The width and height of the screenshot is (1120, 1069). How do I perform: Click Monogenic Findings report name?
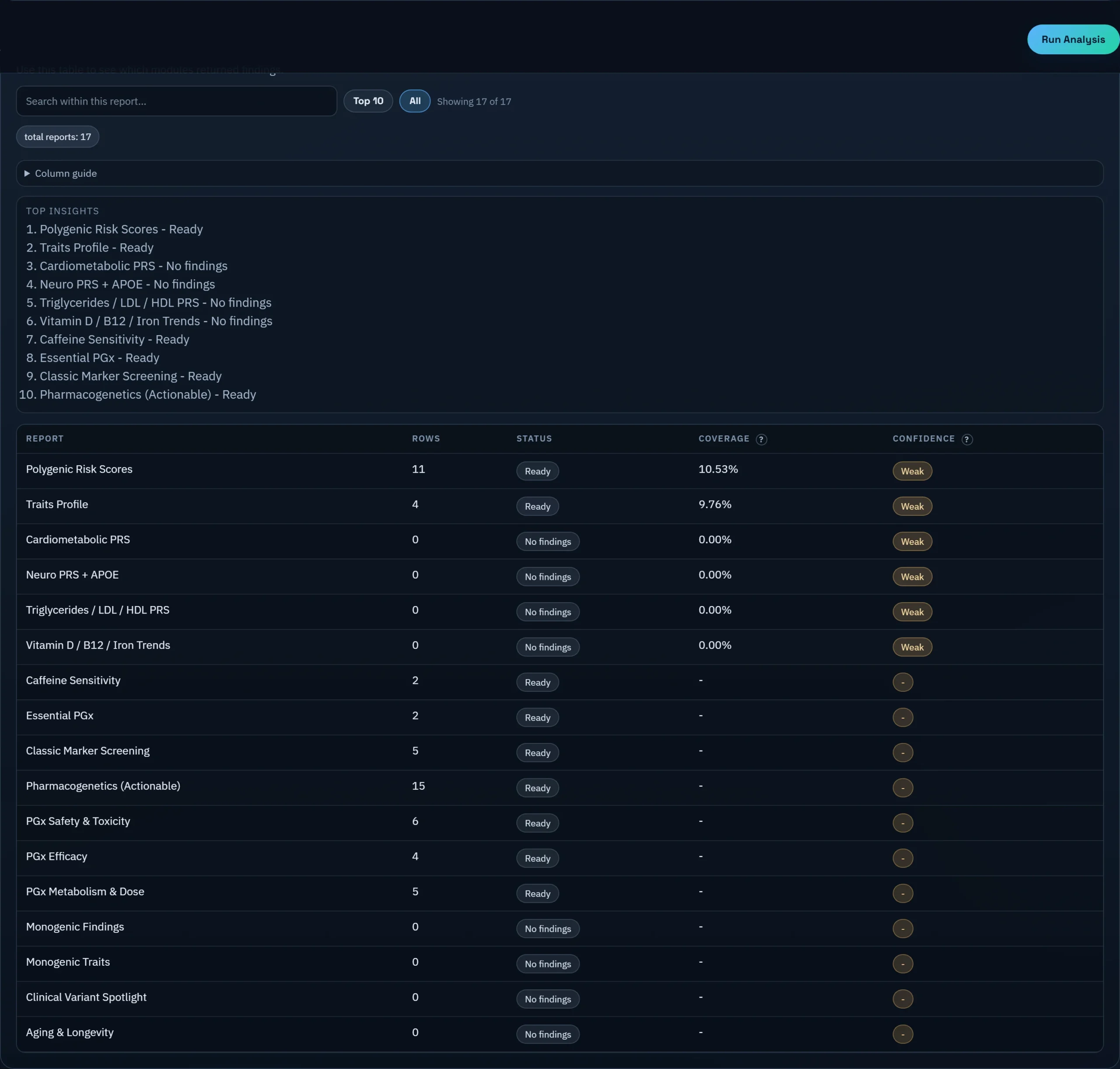click(75, 926)
